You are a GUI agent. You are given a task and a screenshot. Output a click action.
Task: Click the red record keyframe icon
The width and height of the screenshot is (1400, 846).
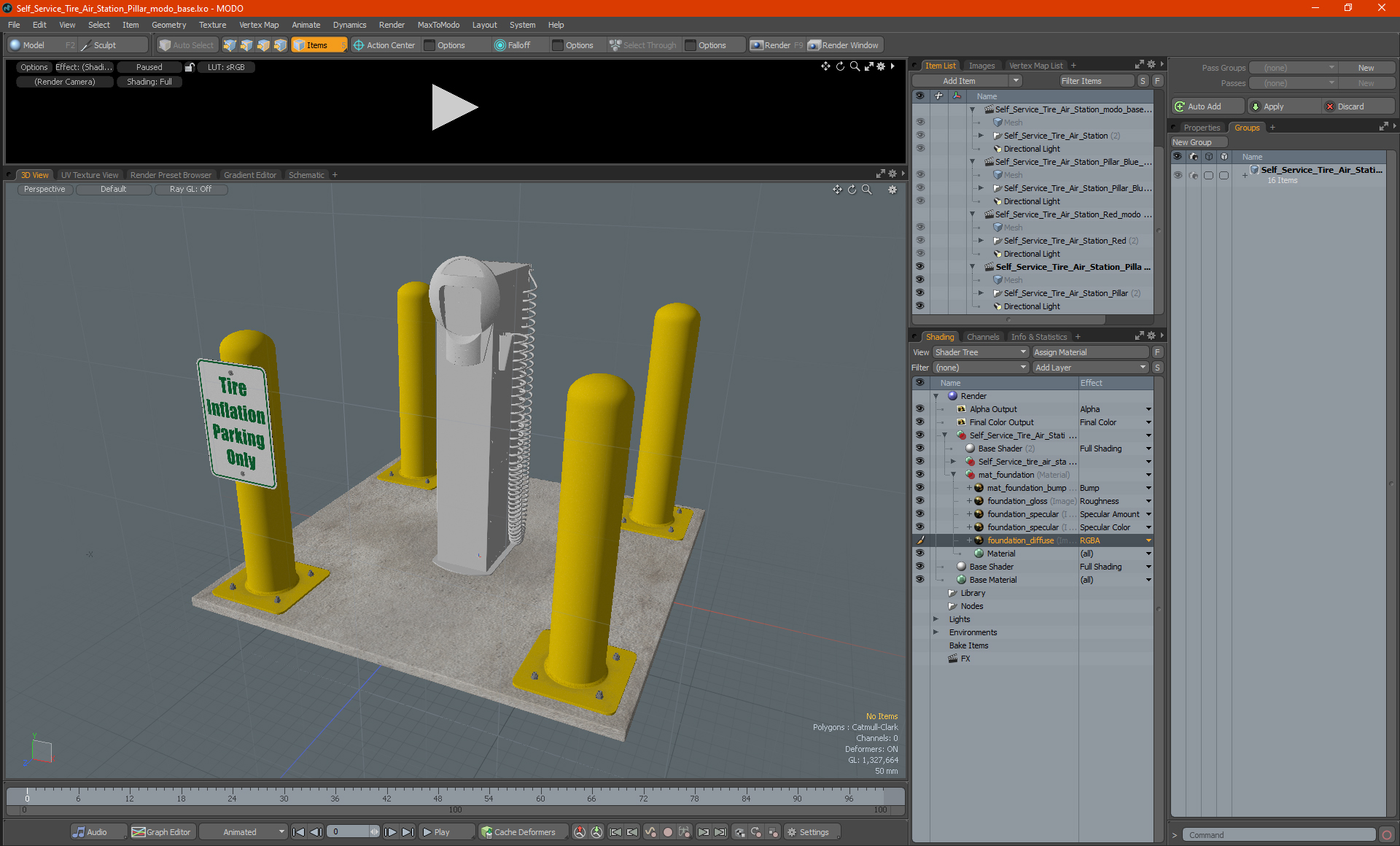[667, 832]
